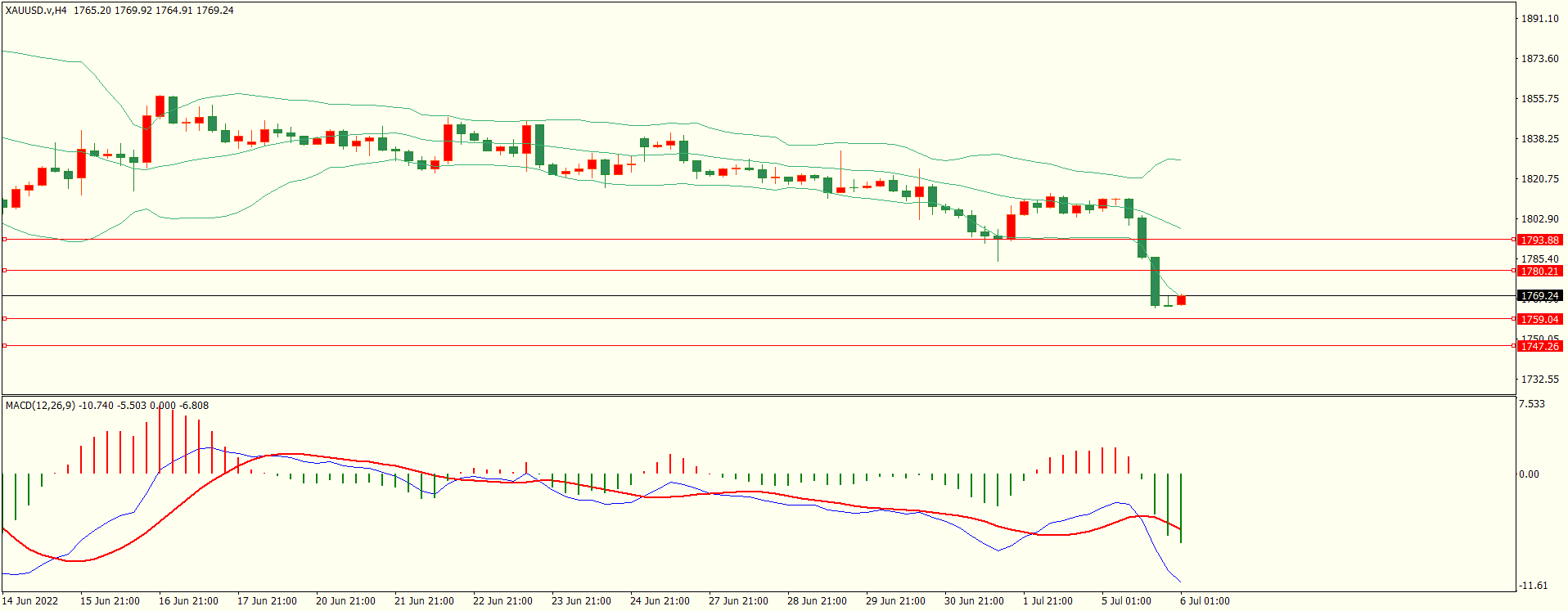Click the 1802.90 price axis value
This screenshot has height=611, width=1568.
1539,218
